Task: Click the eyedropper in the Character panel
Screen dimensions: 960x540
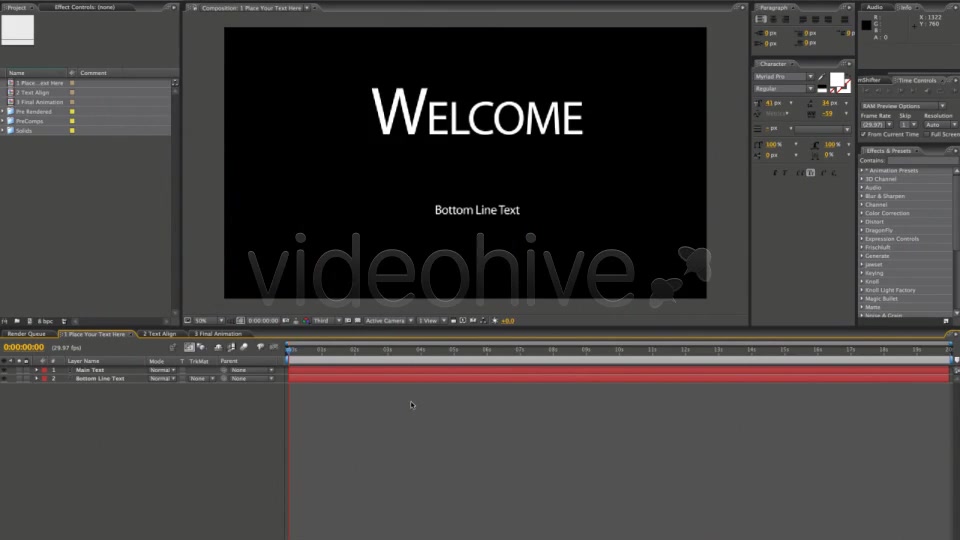Action: click(x=822, y=77)
